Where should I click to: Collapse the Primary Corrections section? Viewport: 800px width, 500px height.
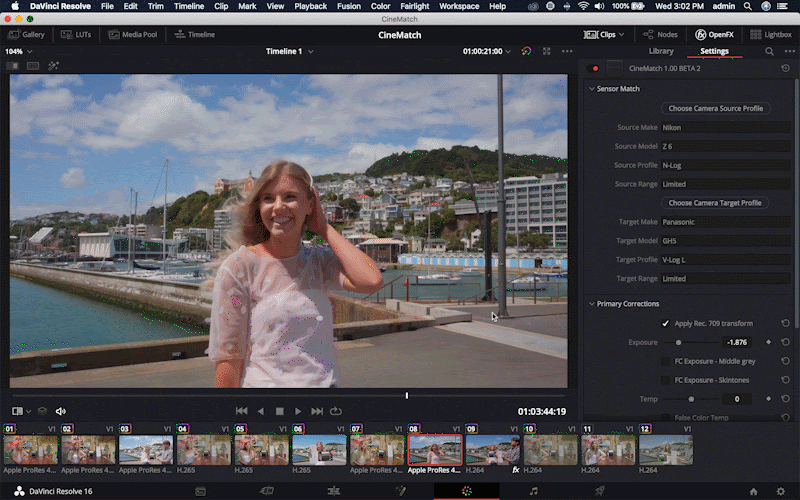coord(591,304)
